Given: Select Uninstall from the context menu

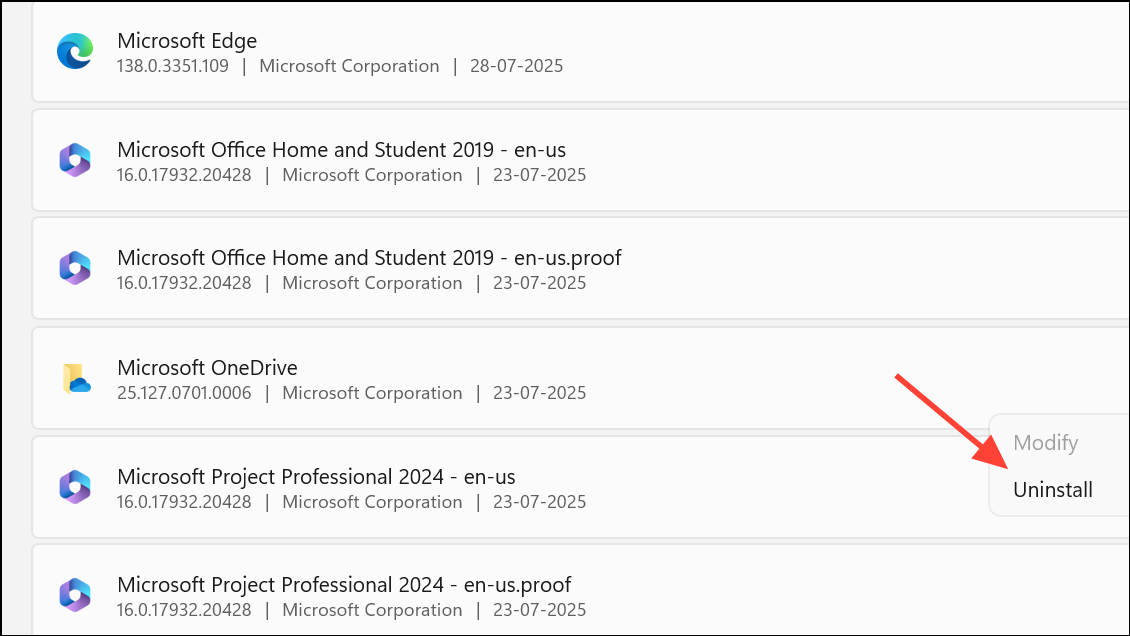Looking at the screenshot, I should pos(1053,489).
